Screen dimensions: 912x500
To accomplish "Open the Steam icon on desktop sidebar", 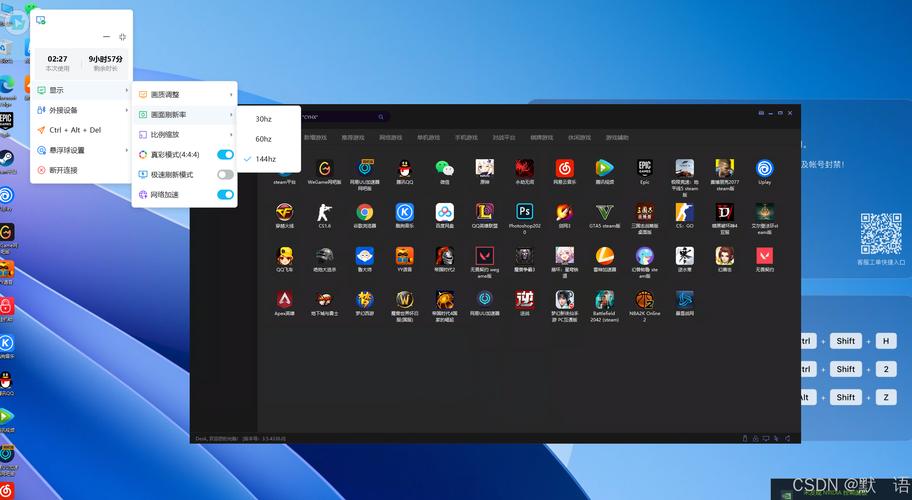I will pos(6,159).
